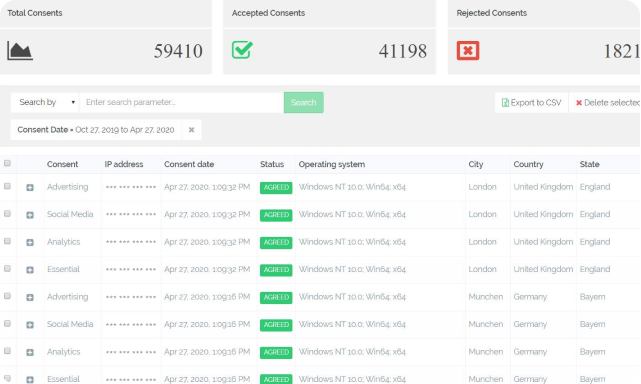Click AGREED badge in London Essential row
The width and height of the screenshot is (641, 384).
click(276, 270)
